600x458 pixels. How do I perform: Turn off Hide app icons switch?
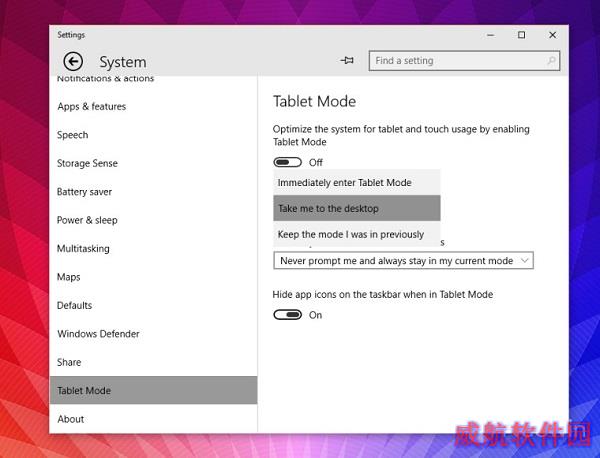[x=287, y=315]
